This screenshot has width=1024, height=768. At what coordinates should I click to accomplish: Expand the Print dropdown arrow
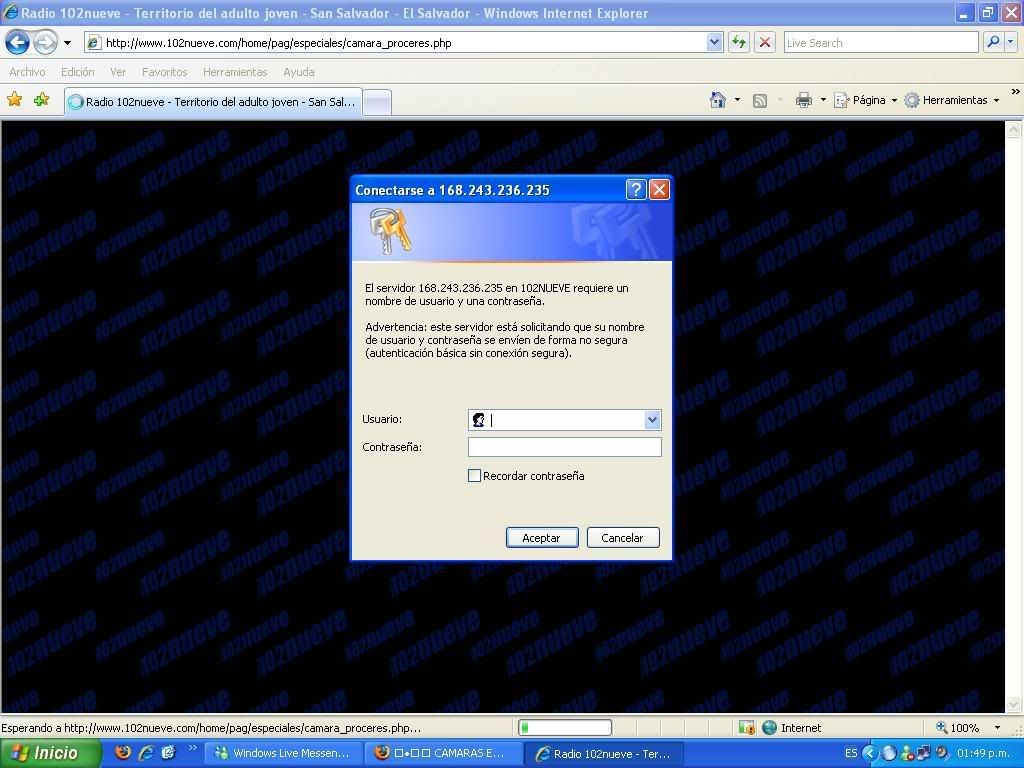823,100
